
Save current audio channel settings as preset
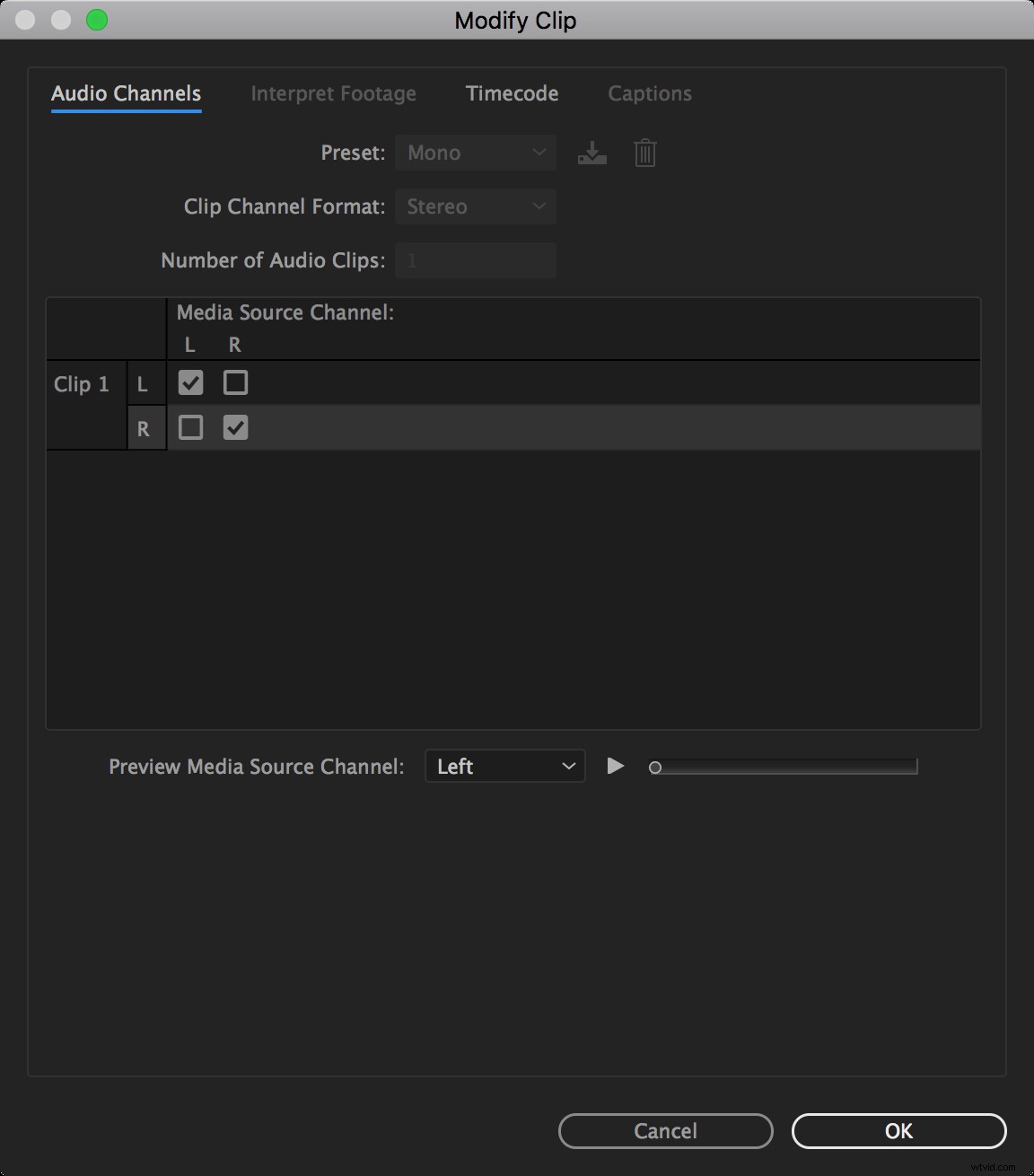(x=592, y=153)
